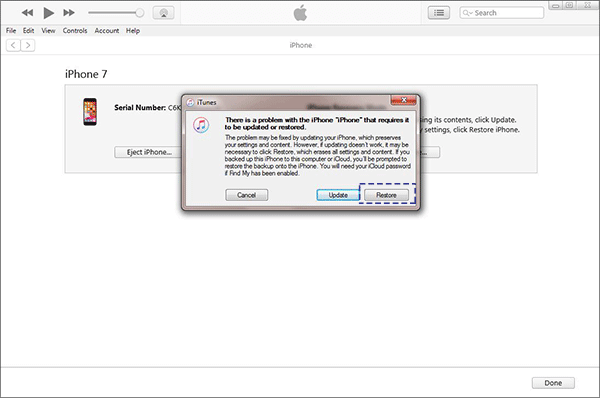Click Cancel in the iTunes dialog
600x398 pixels.
(246, 195)
